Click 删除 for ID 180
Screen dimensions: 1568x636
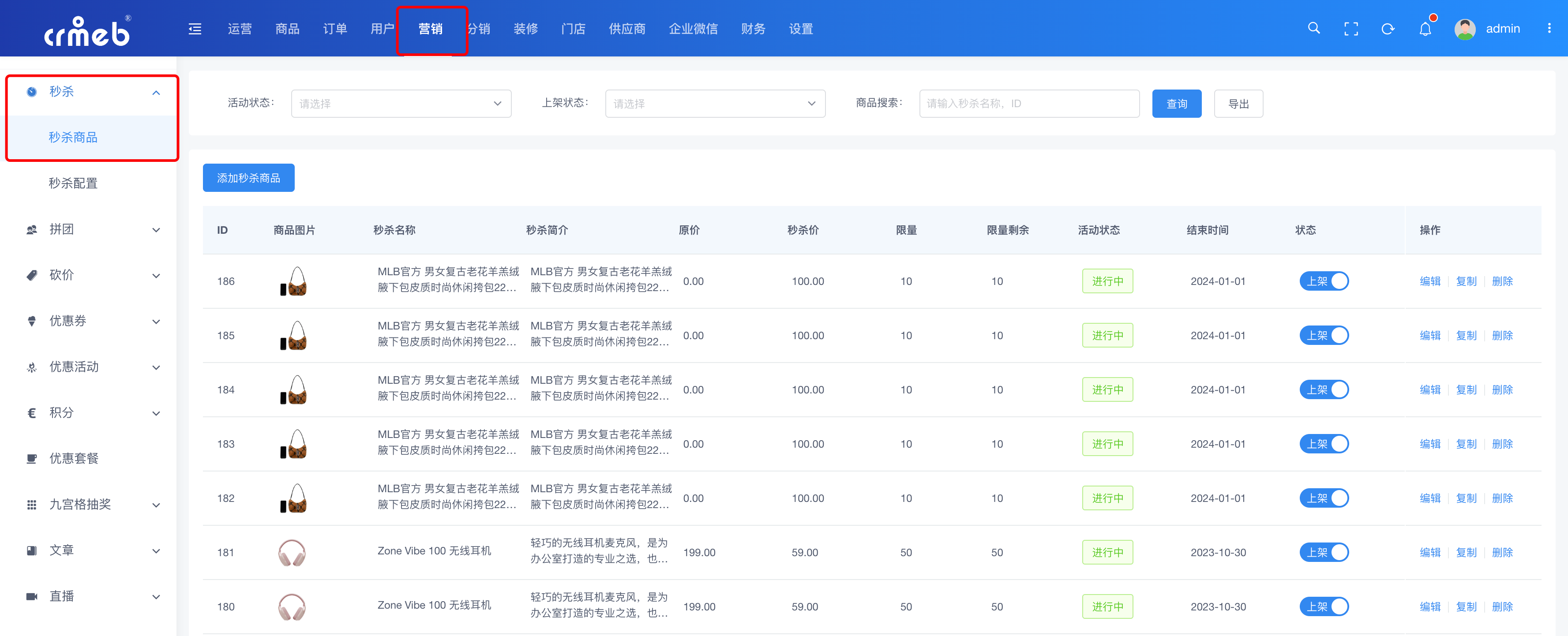coord(1502,607)
